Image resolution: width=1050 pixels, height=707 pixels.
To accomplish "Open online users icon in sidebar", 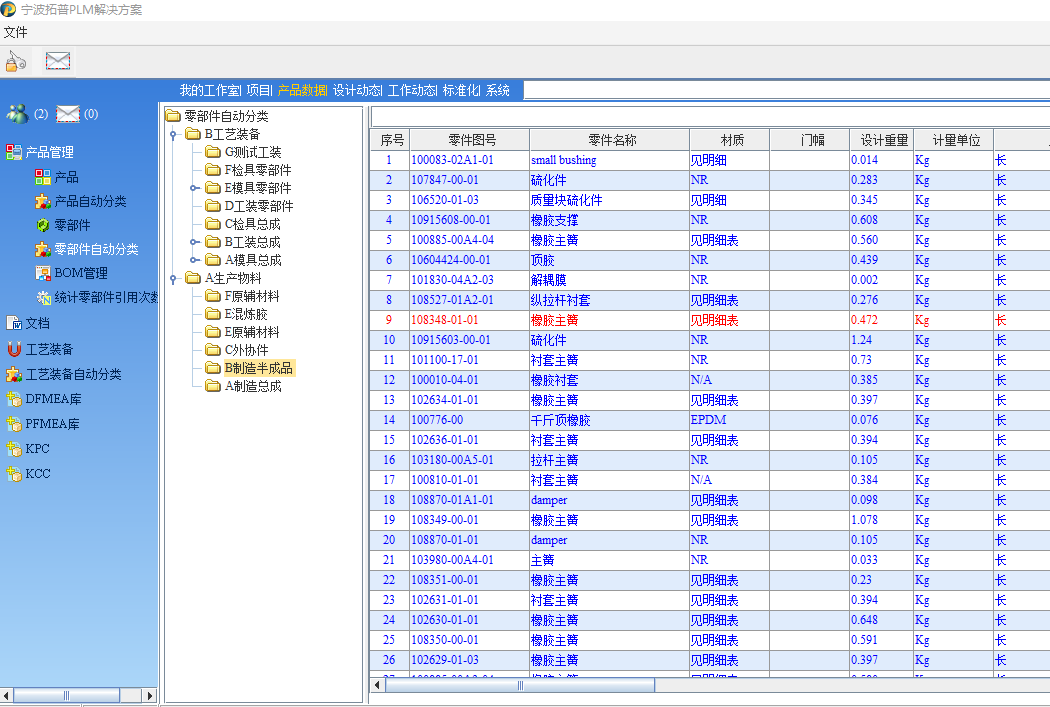I will pyautogui.click(x=17, y=114).
